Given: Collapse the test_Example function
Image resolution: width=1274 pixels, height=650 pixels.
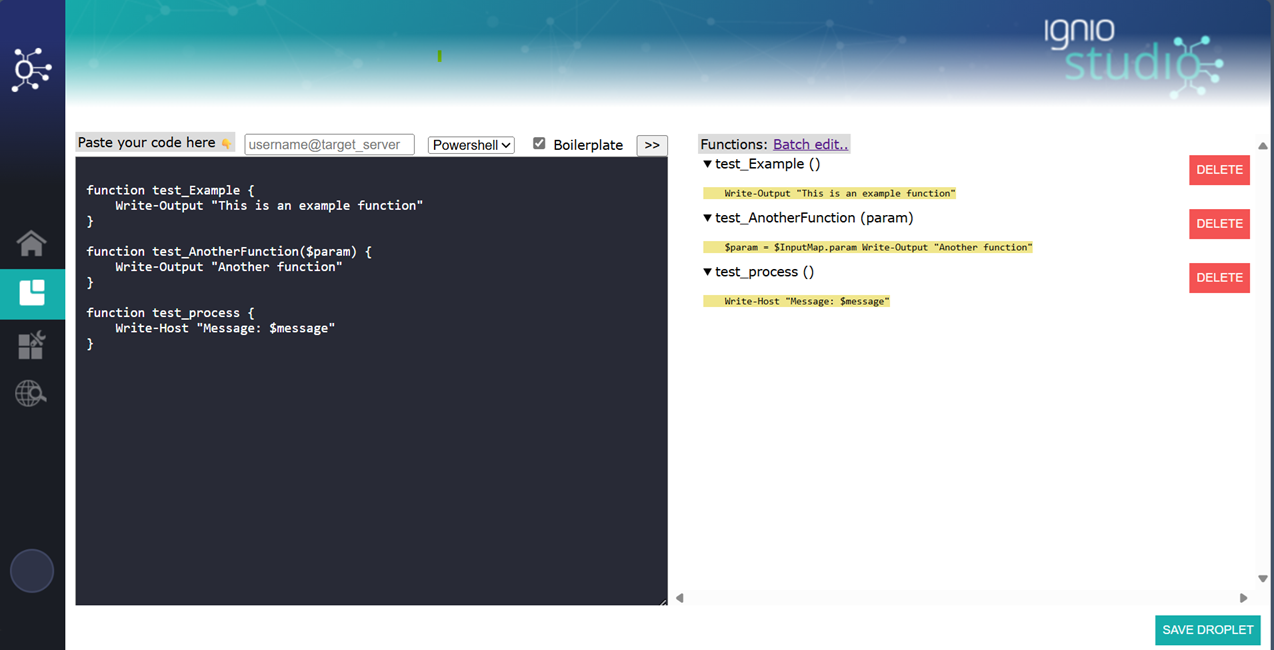Looking at the screenshot, I should [x=708, y=164].
